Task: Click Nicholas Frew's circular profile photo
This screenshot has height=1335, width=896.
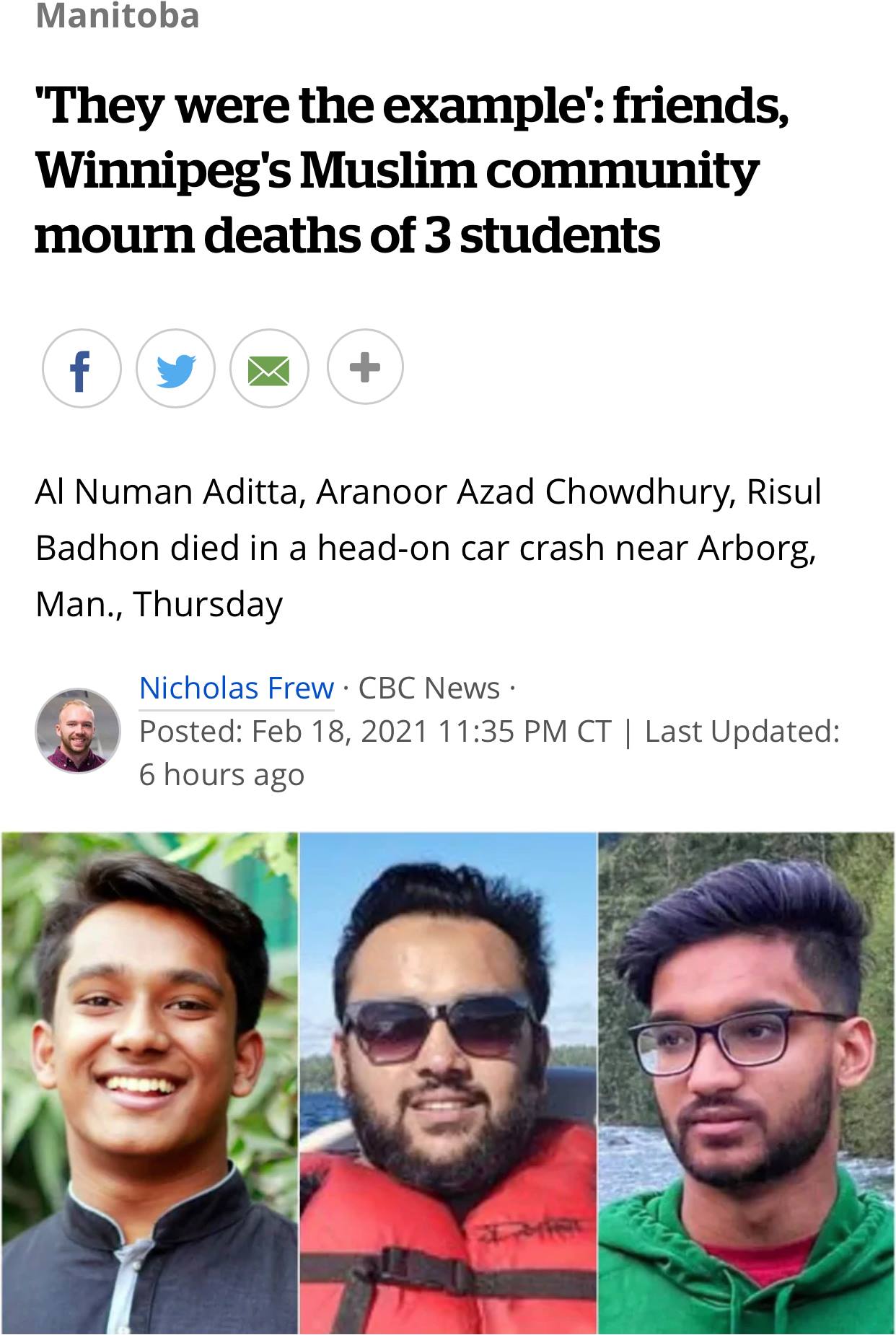Action: 78,730
